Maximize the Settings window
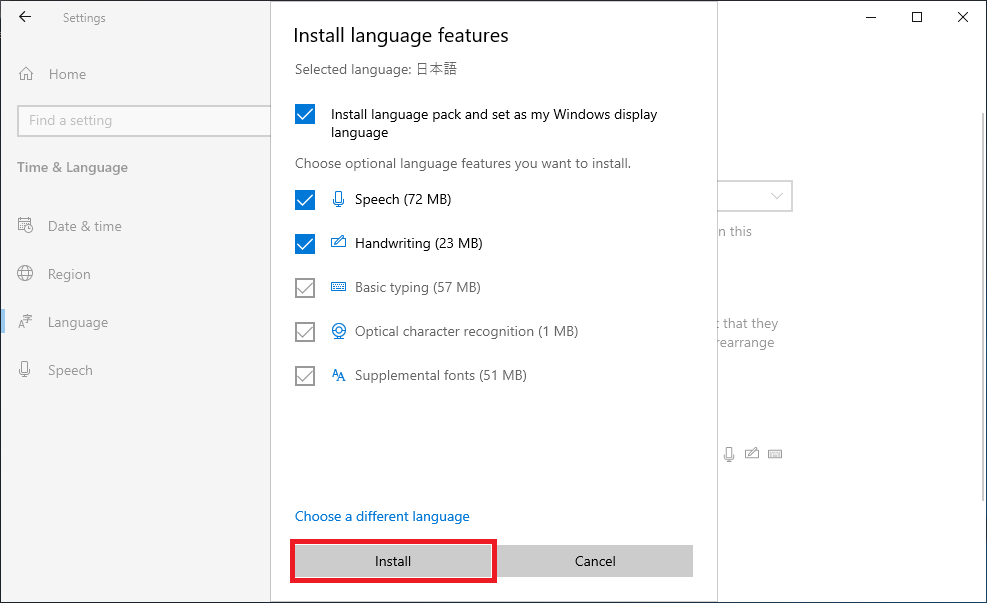The width and height of the screenshot is (987, 603). click(917, 17)
